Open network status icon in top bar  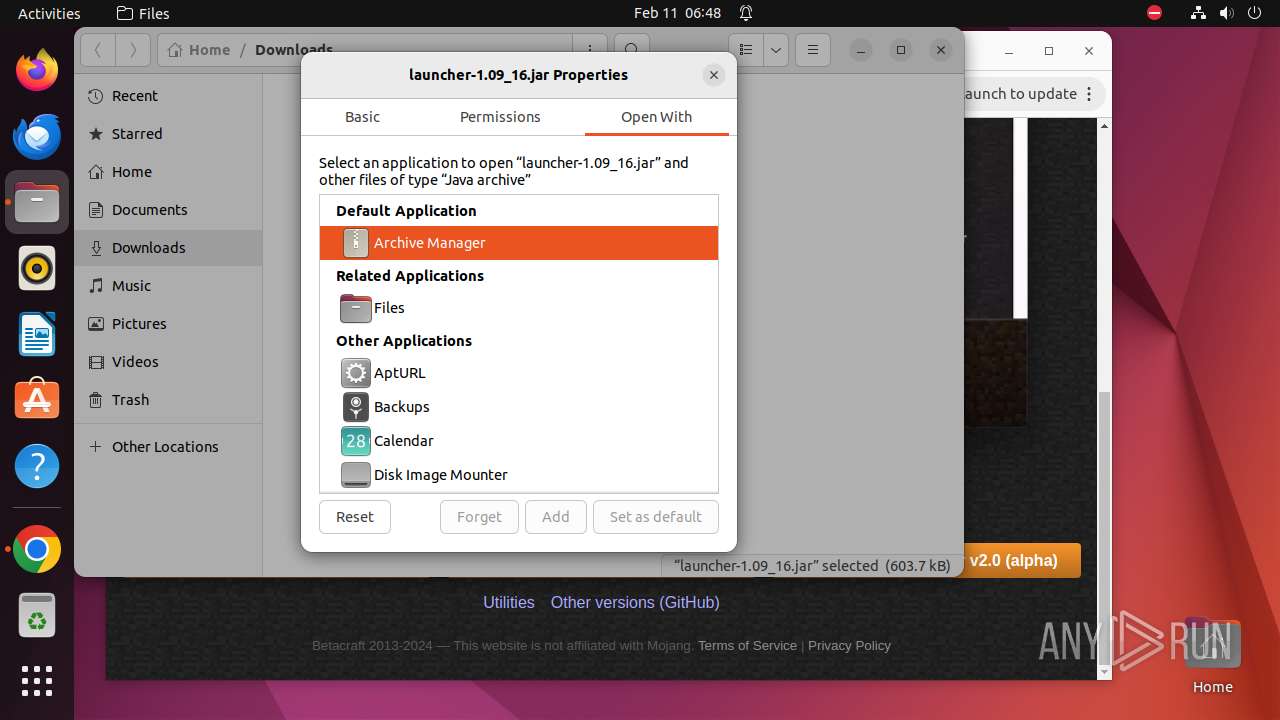(1198, 13)
